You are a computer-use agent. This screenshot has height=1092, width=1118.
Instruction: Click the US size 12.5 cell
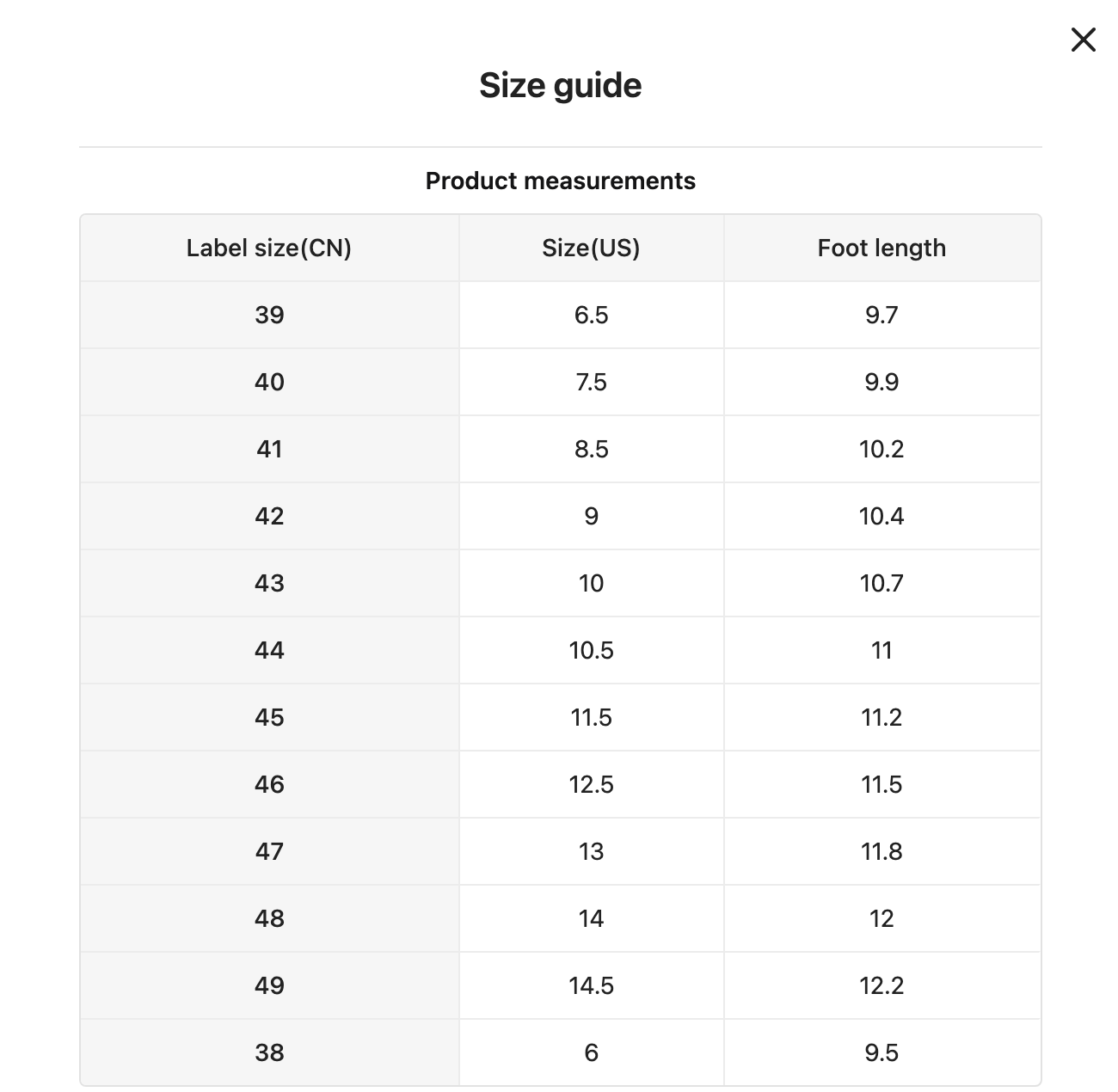pyautogui.click(x=591, y=784)
